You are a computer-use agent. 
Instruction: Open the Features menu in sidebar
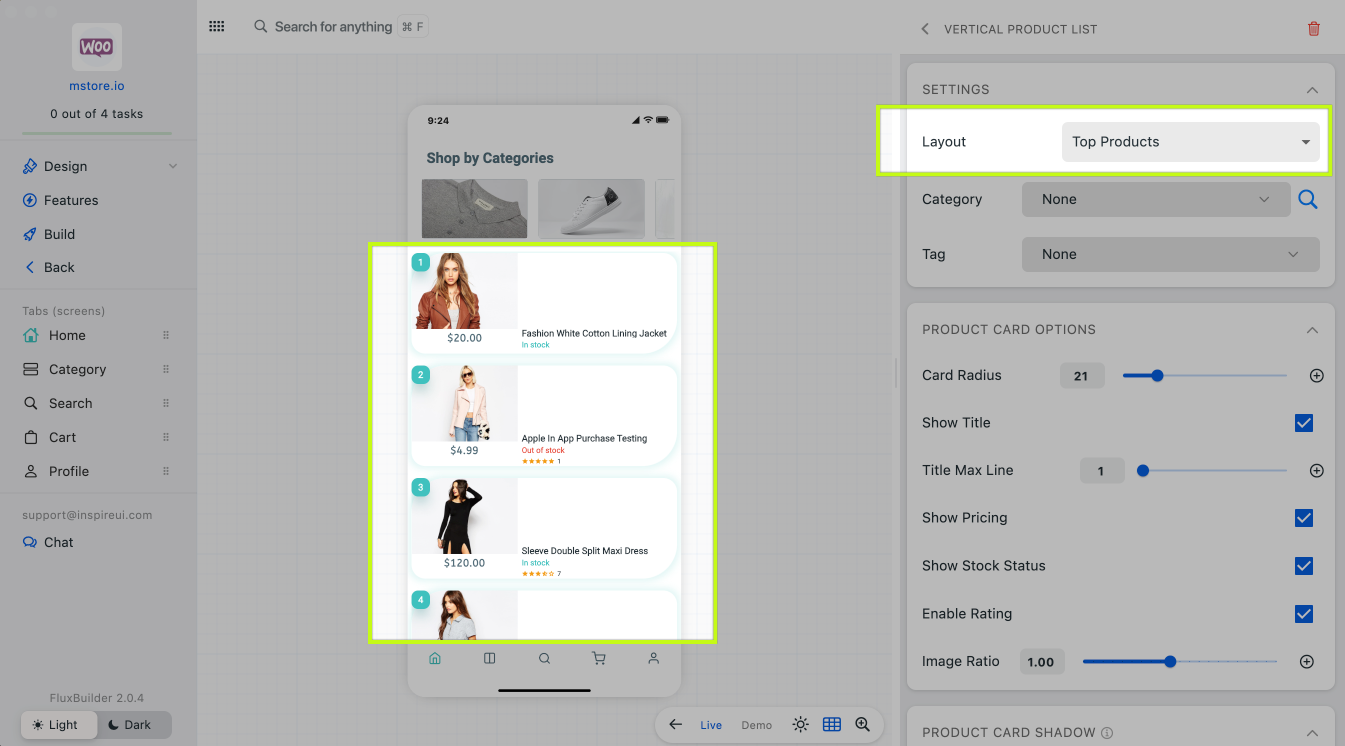pos(71,201)
